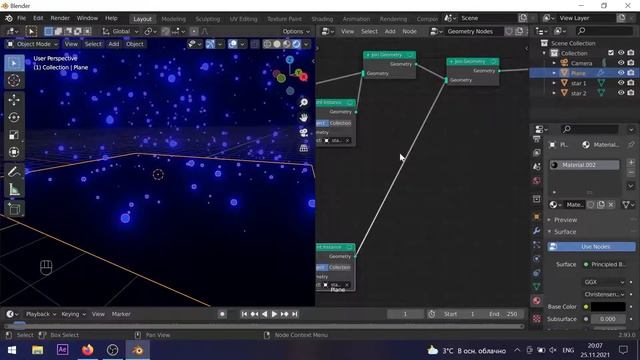Adjust the Subsurface value slider
The image size is (640, 360).
[x=608, y=319]
